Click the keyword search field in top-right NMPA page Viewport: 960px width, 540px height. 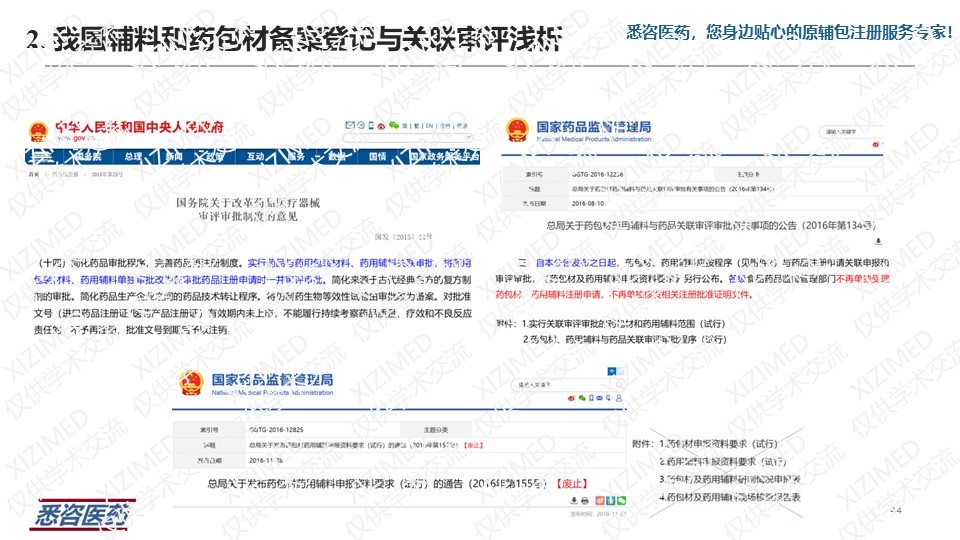click(x=843, y=132)
